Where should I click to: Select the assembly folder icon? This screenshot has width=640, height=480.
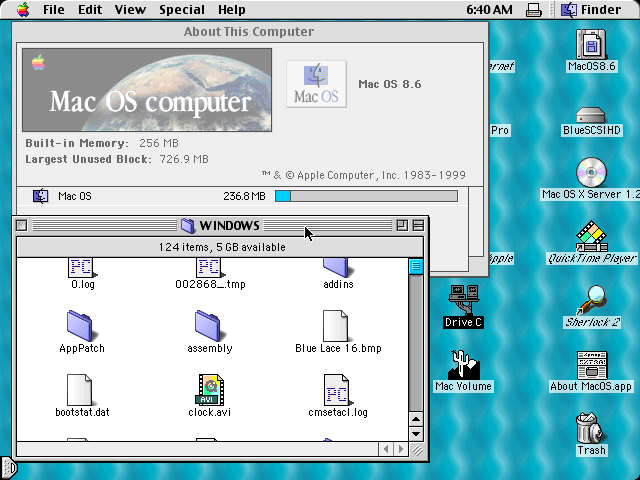pos(208,326)
